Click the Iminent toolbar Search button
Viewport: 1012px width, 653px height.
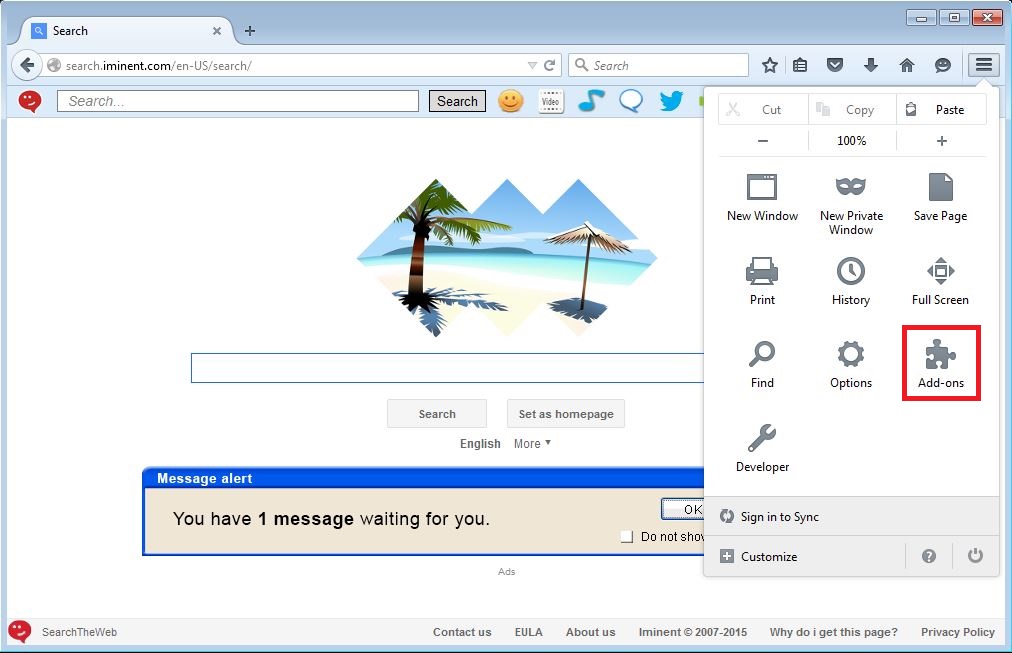[458, 101]
